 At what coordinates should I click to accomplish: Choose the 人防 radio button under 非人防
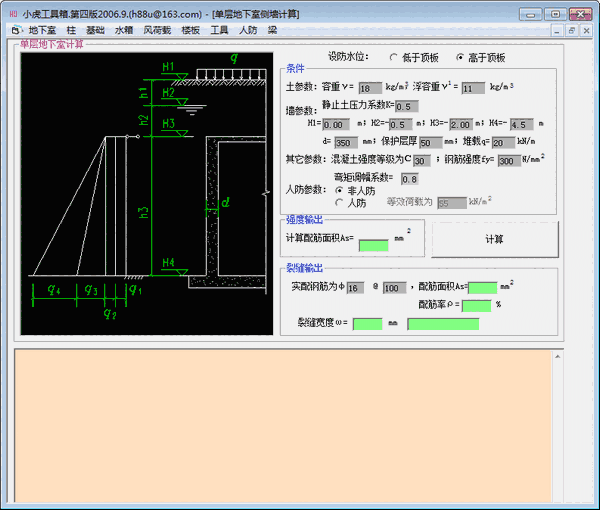[x=340, y=202]
